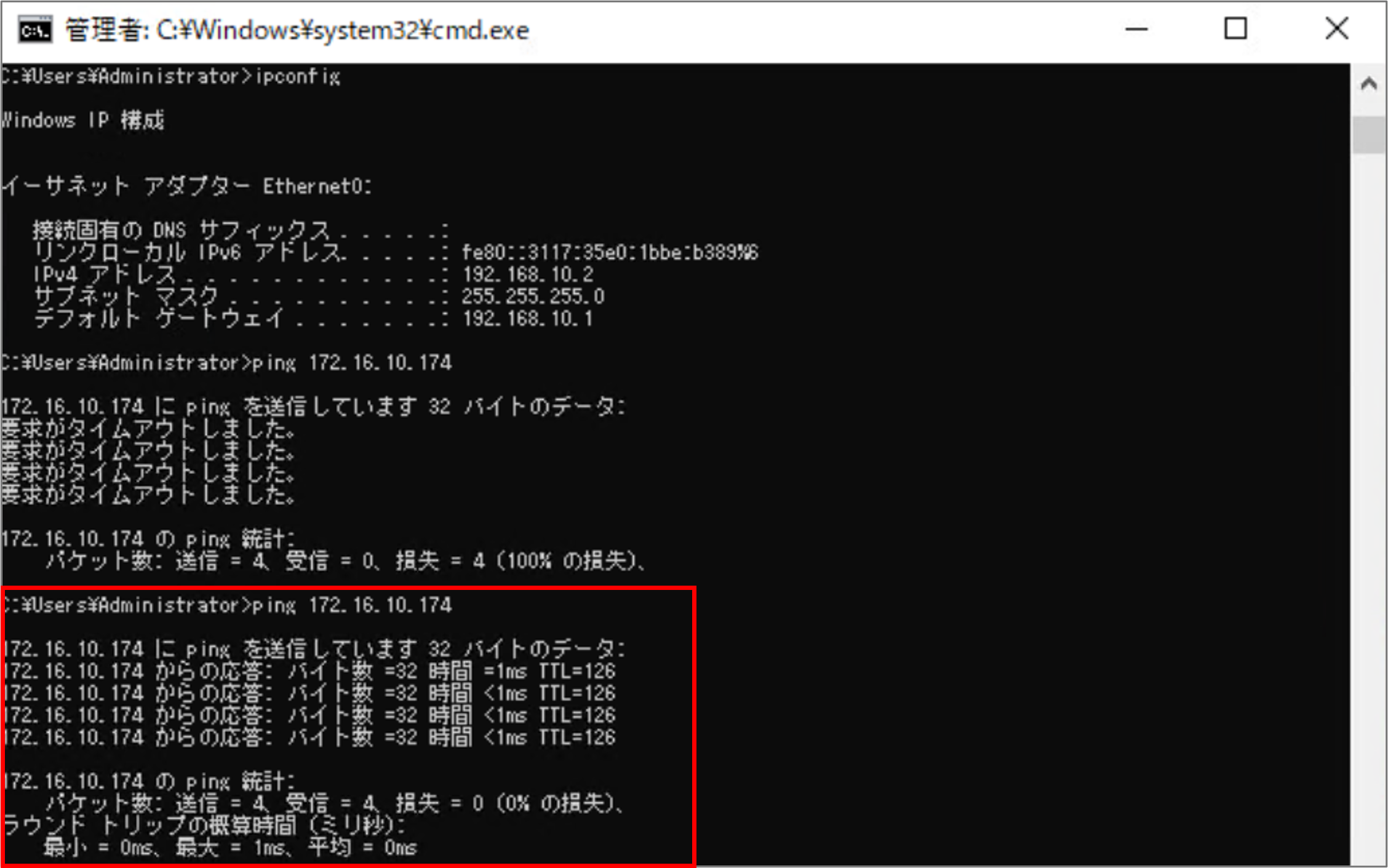Click the ipconfig command line

pyautogui.click(x=170, y=76)
